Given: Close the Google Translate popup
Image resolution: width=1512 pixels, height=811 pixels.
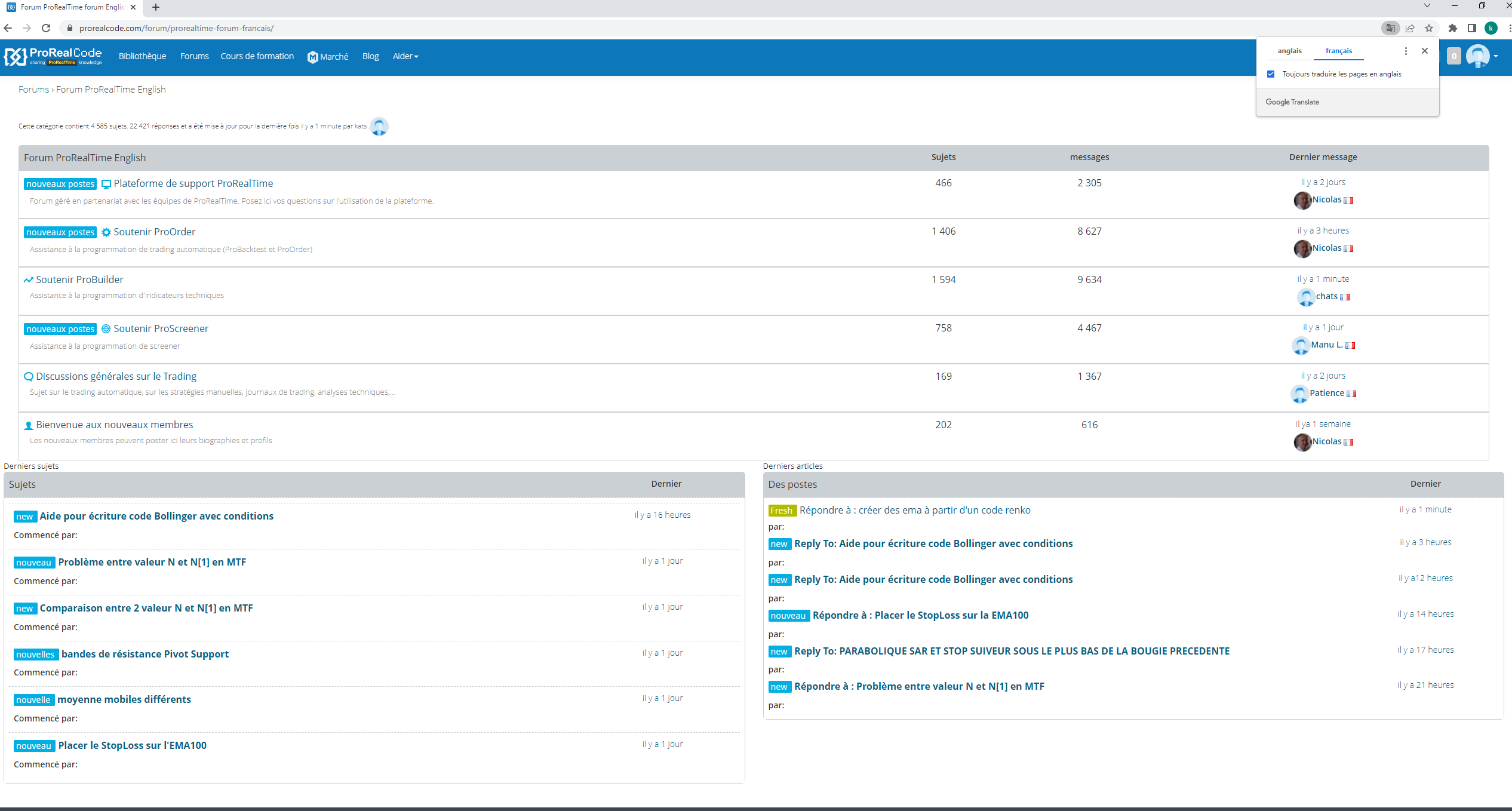Looking at the screenshot, I should point(1425,51).
